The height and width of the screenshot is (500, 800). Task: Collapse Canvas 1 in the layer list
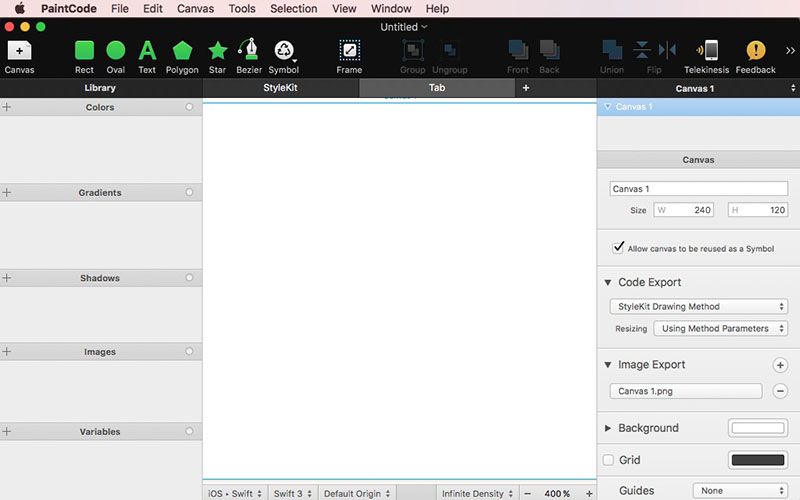tap(607, 107)
